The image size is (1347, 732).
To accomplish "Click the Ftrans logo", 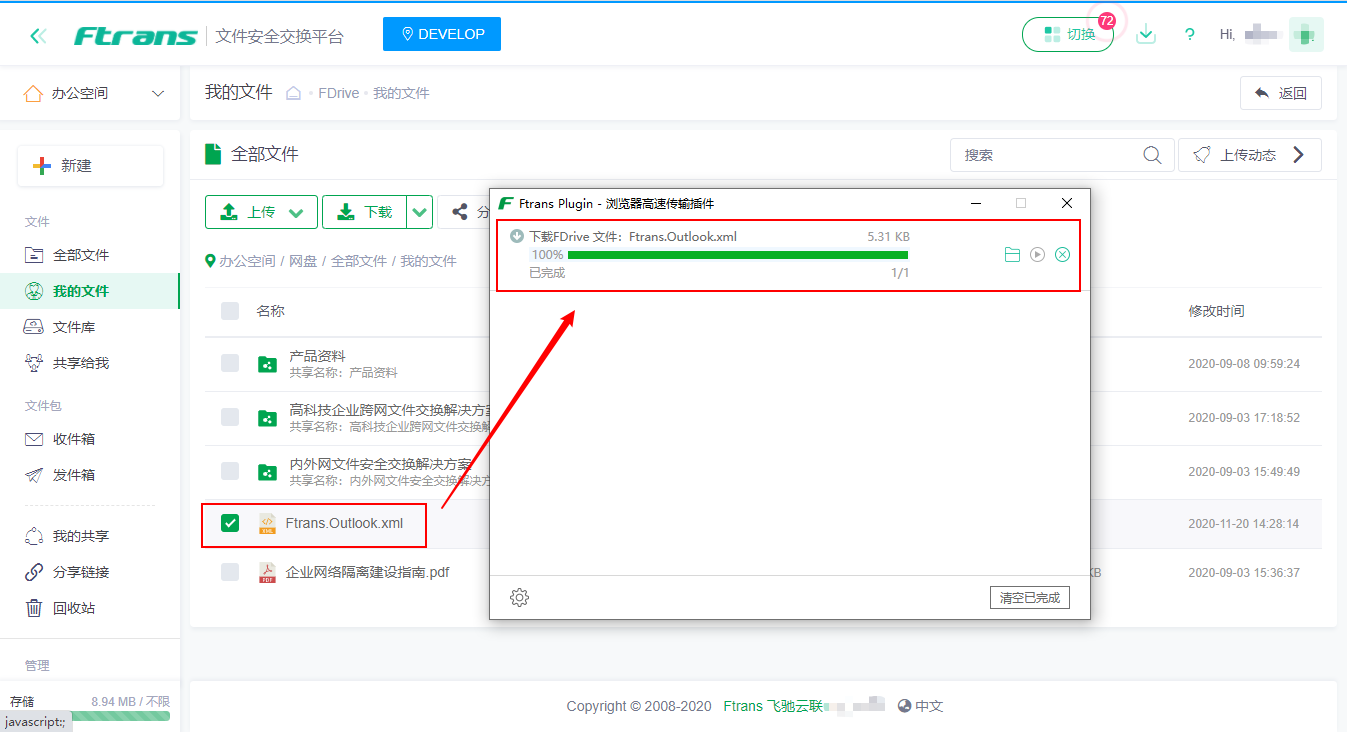I will tap(136, 36).
